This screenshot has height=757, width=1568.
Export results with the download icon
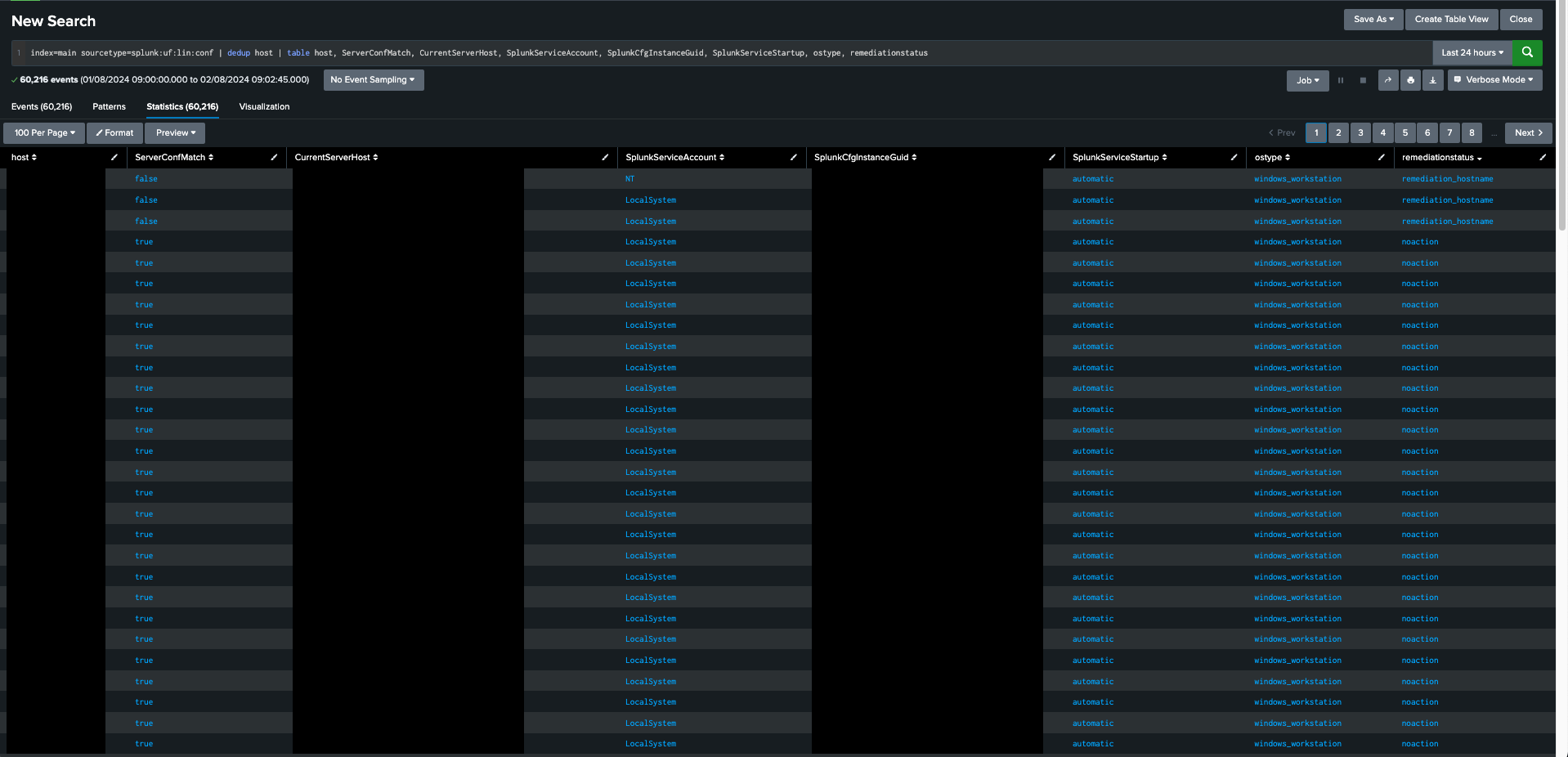point(1432,80)
